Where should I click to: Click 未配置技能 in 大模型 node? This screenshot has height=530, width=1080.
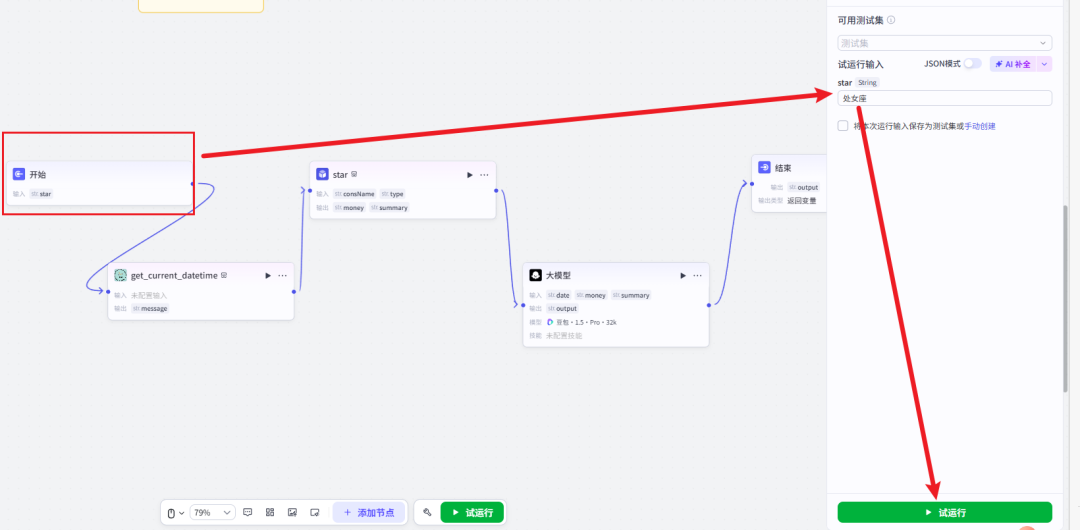tap(564, 336)
